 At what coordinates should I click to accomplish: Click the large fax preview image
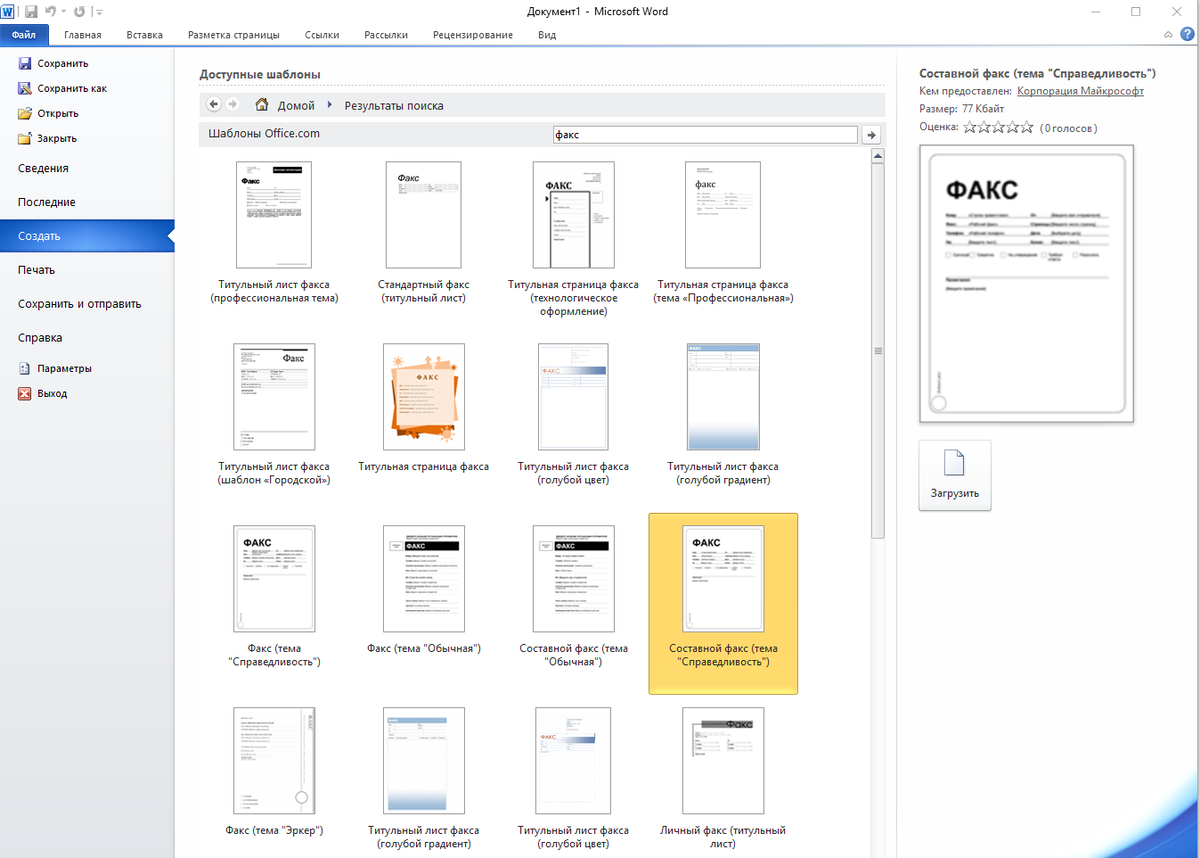(1027, 284)
